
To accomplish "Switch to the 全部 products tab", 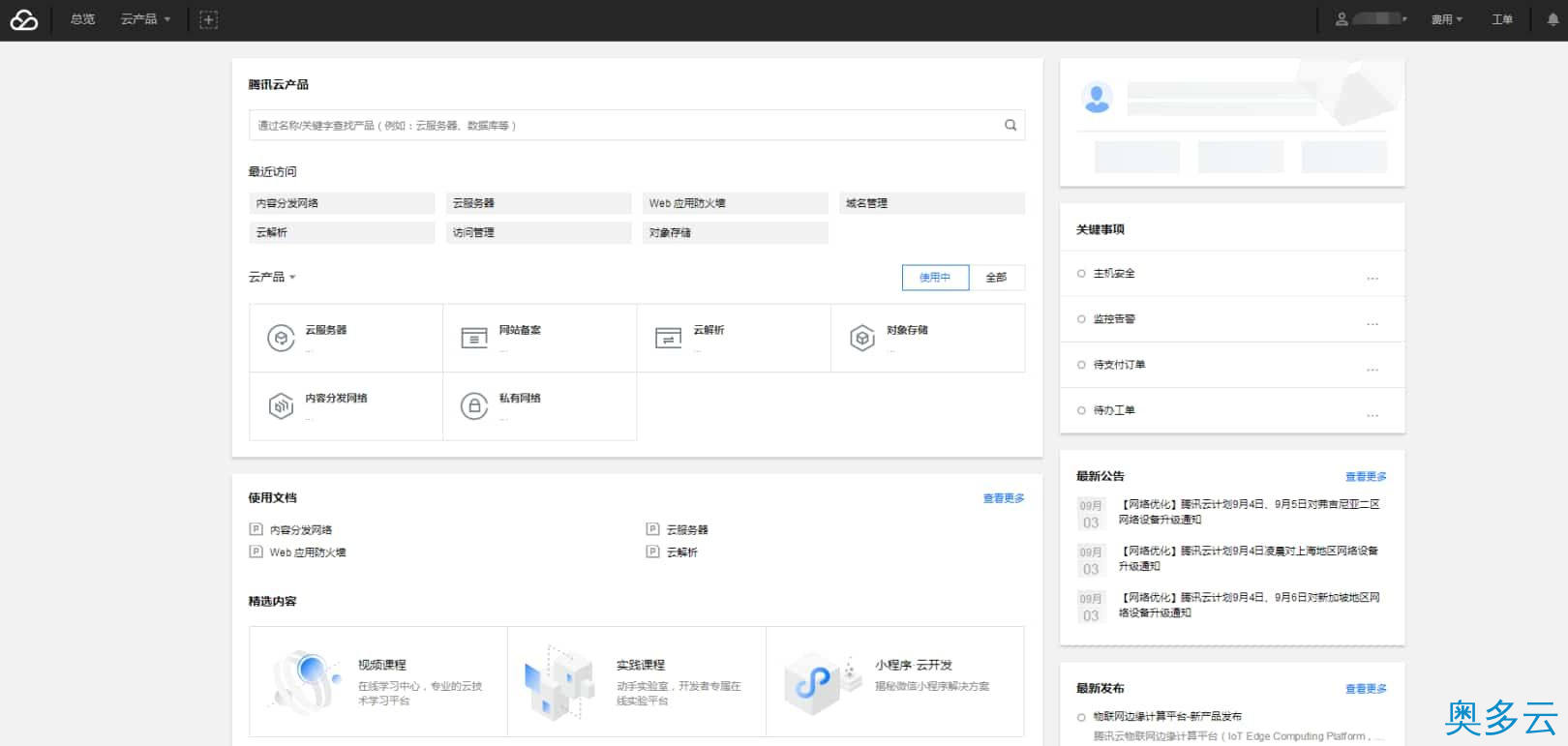I will (996, 278).
